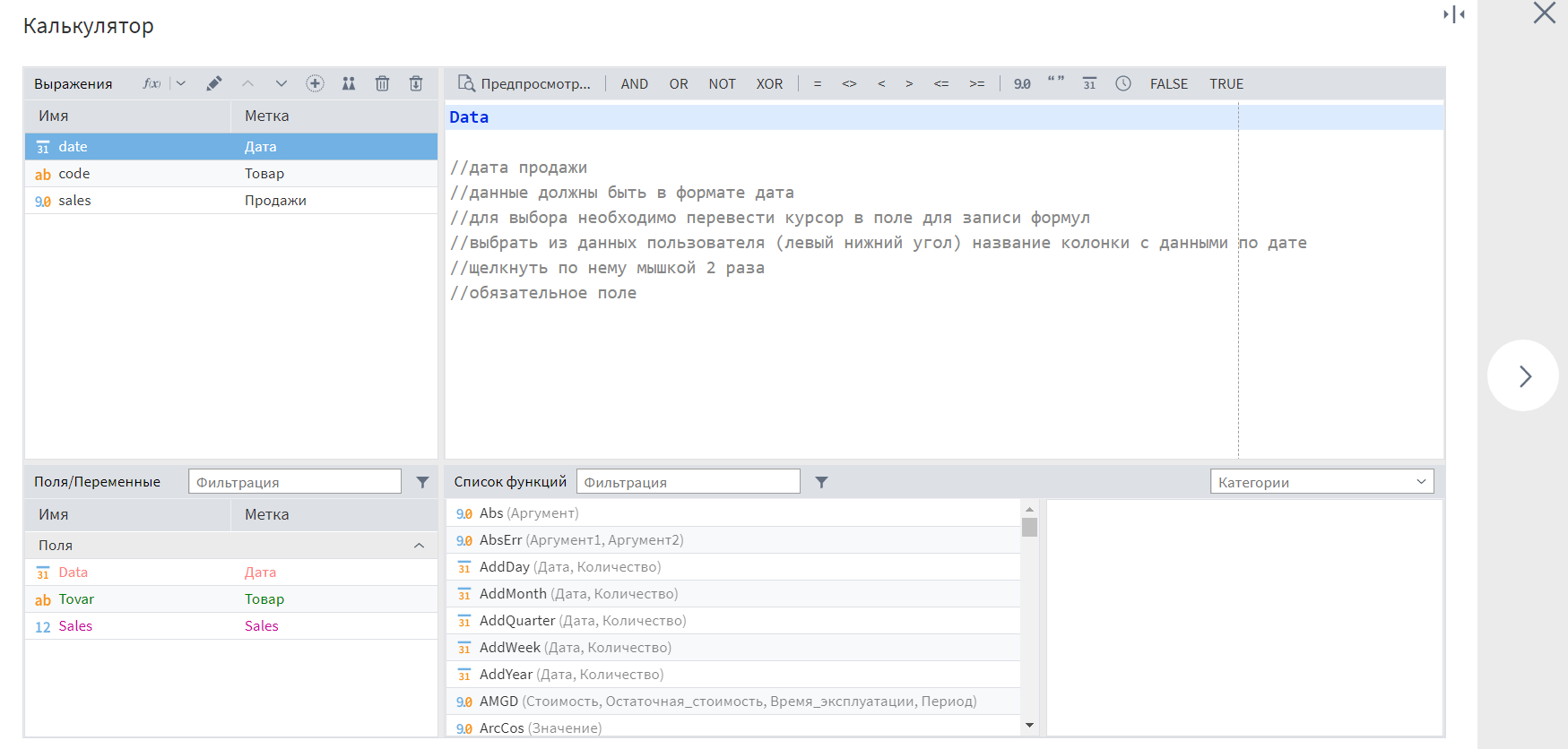Move the expression up with the up chevron

click(x=247, y=83)
